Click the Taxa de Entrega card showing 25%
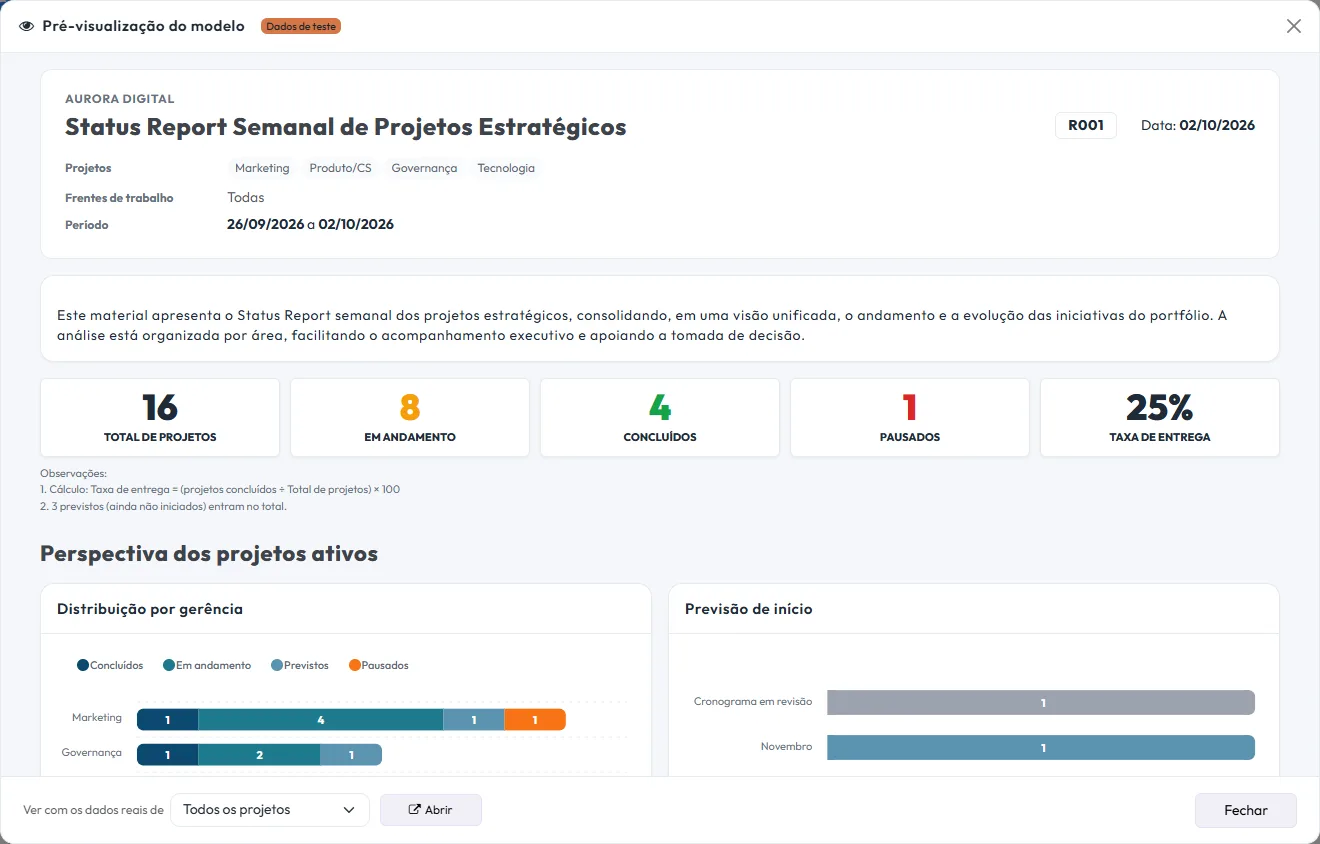The image size is (1320, 844). tap(1160, 418)
